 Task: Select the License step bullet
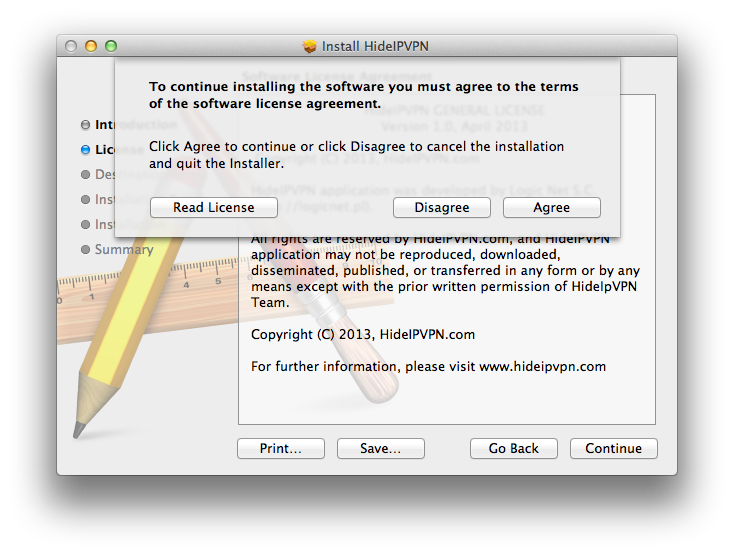pos(85,149)
